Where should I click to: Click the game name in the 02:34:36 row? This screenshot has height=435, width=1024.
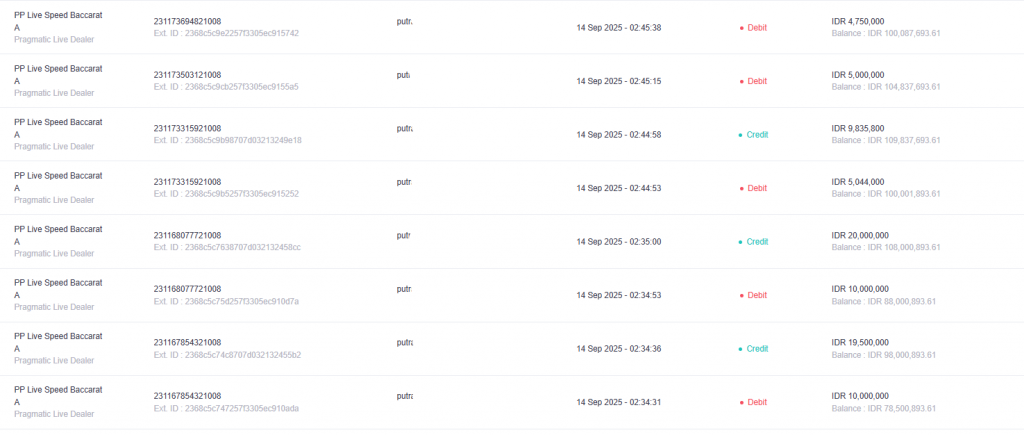(58, 342)
